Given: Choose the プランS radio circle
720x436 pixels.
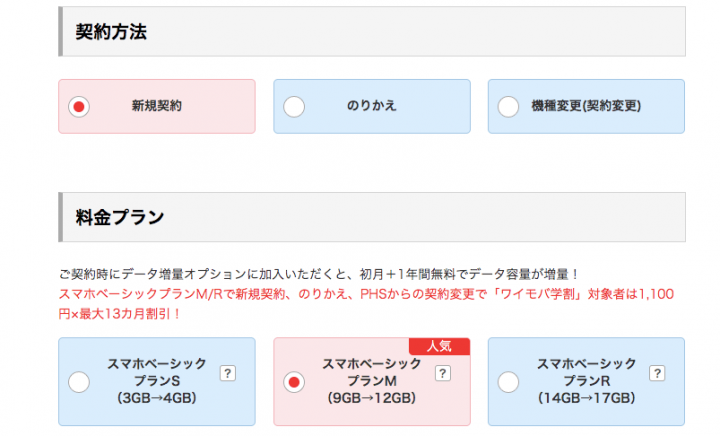Looking at the screenshot, I should click(x=79, y=382).
